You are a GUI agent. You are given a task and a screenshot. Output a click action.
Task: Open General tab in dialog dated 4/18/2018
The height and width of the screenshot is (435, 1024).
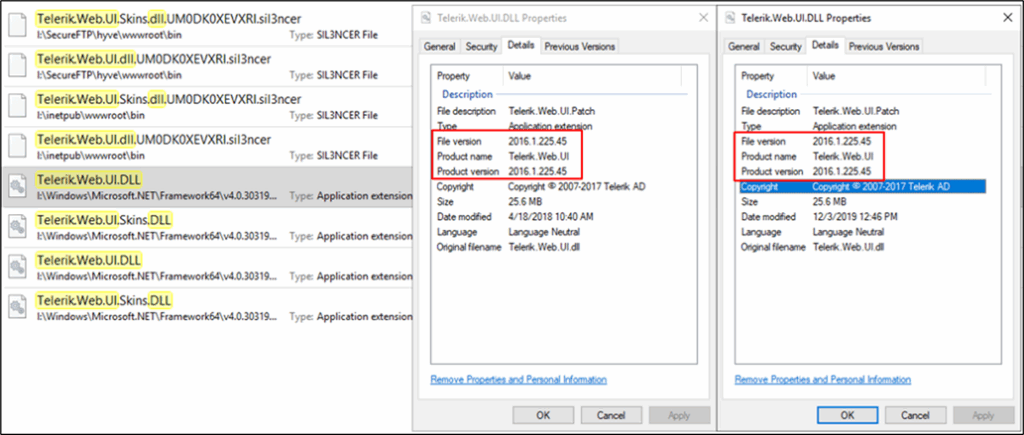[440, 46]
